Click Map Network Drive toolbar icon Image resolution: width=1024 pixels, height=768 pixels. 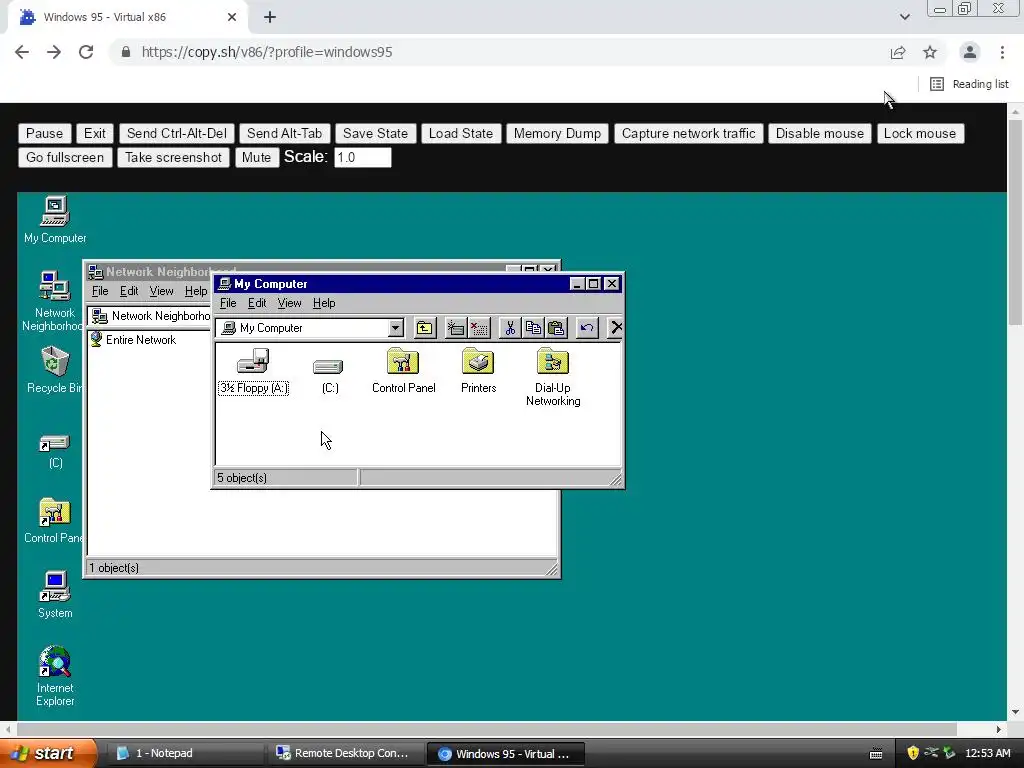pyautogui.click(x=455, y=328)
